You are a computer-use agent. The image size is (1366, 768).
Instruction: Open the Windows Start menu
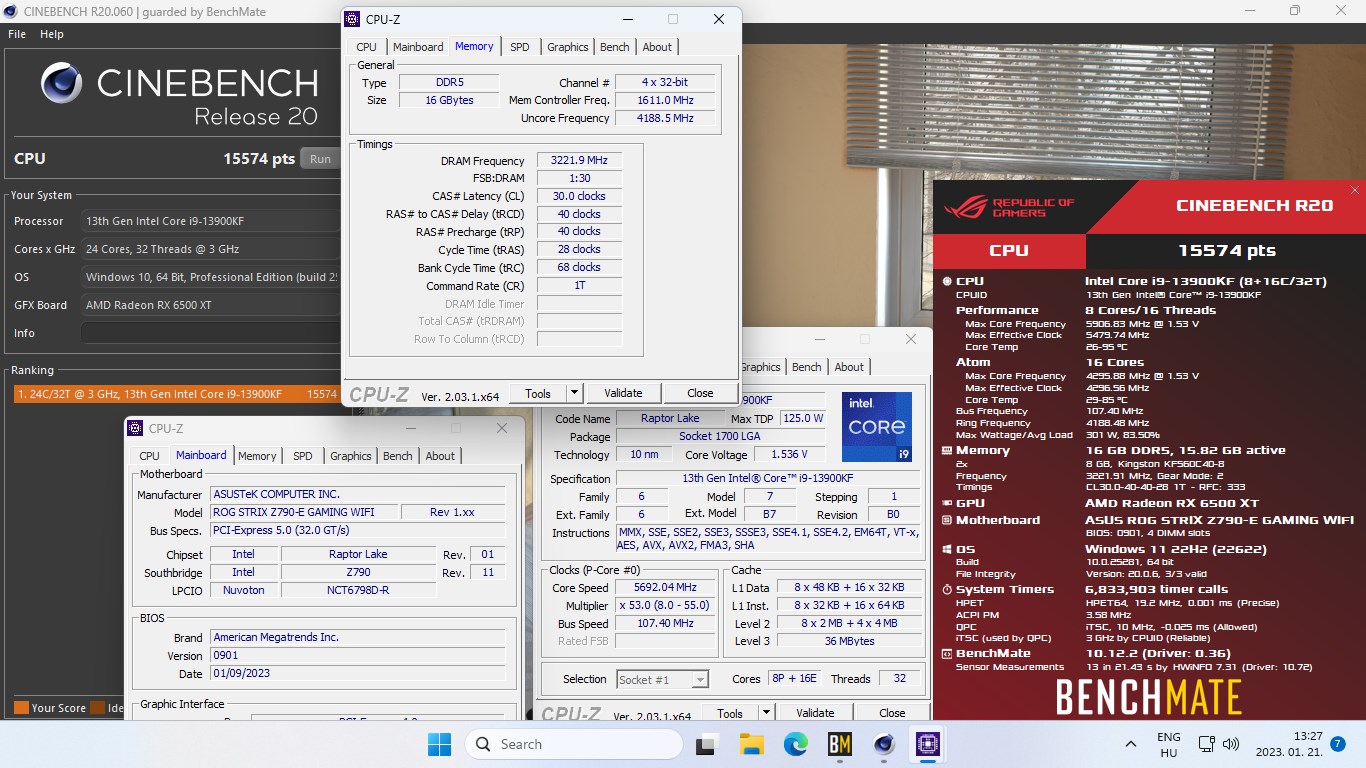tap(439, 744)
